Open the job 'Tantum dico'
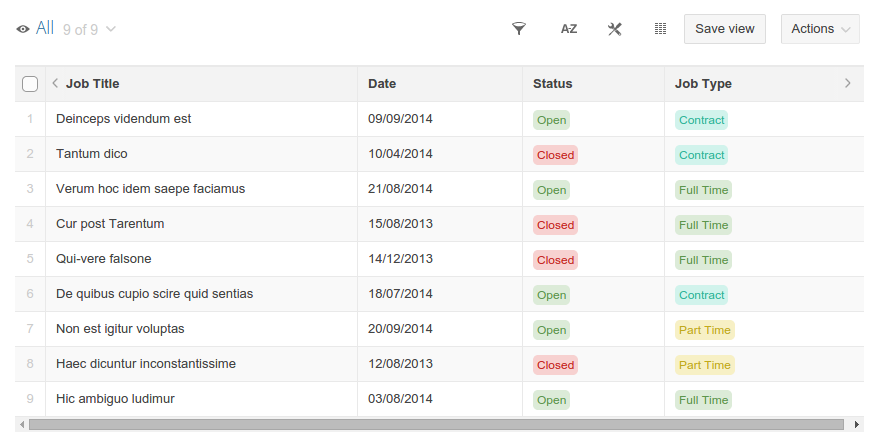The height and width of the screenshot is (446, 878). coord(91,154)
